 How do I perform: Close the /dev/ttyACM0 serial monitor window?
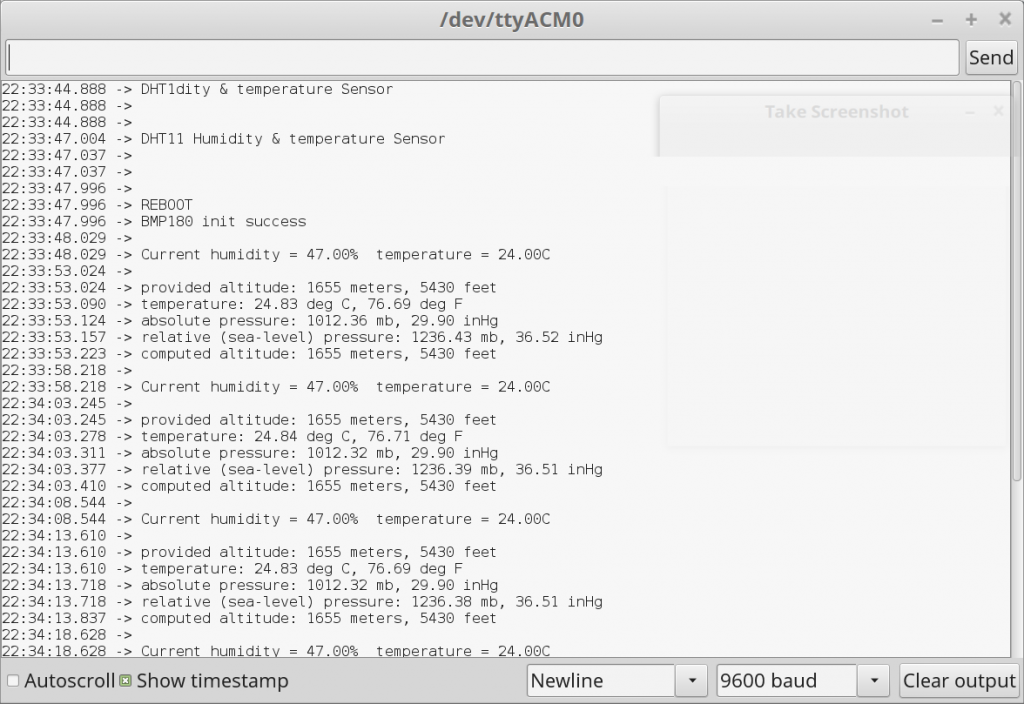tap(1004, 20)
